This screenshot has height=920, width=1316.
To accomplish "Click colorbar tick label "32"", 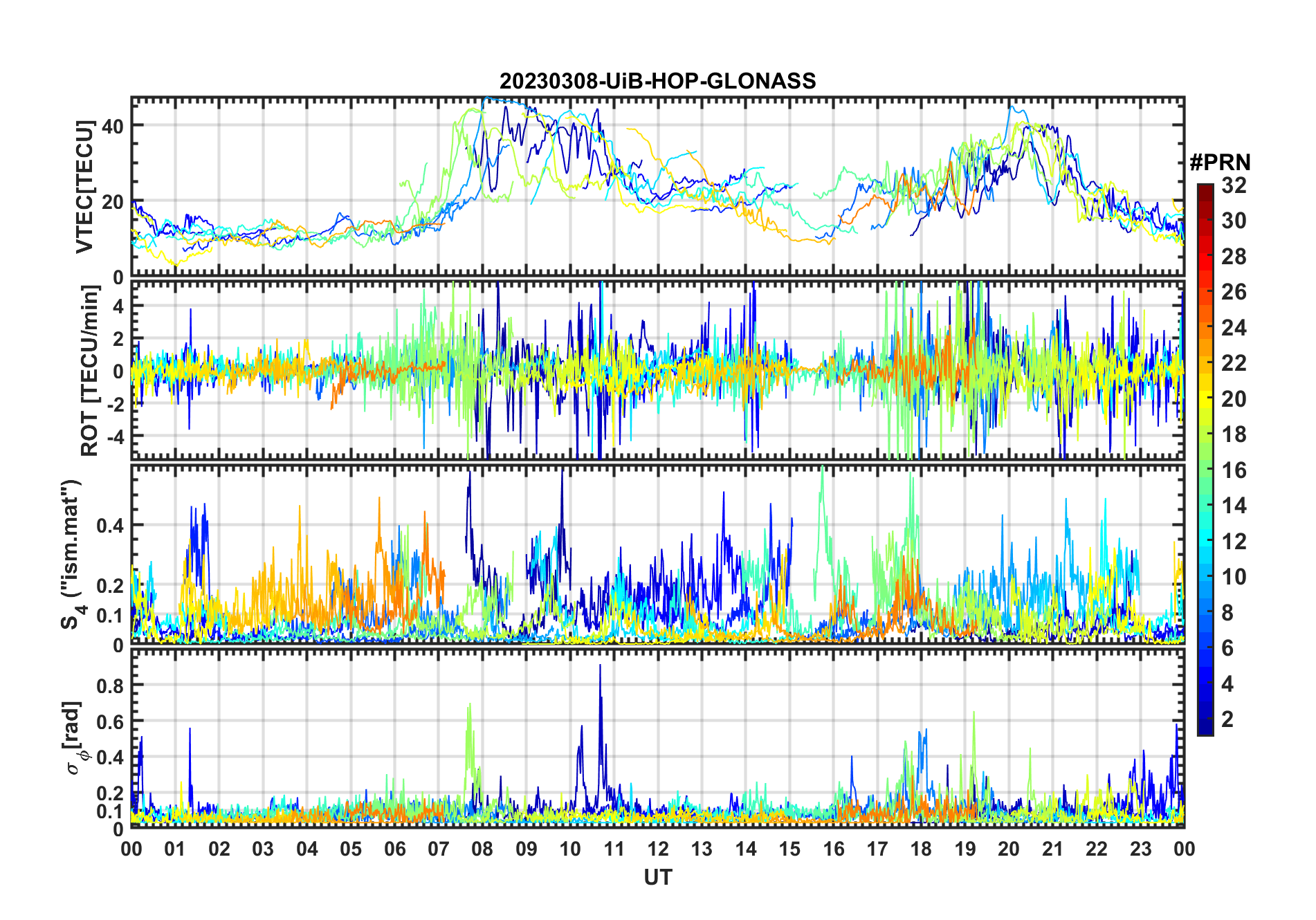I will (x=1234, y=185).
